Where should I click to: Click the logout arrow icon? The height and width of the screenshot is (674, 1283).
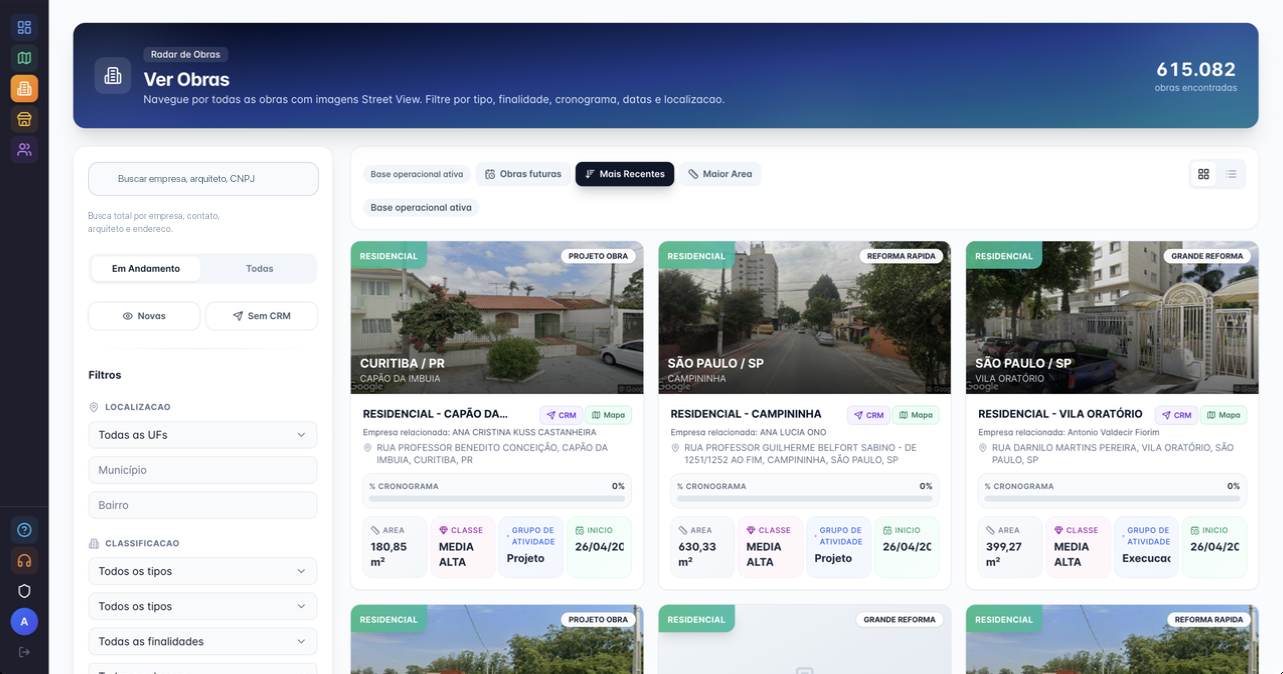pos(24,652)
